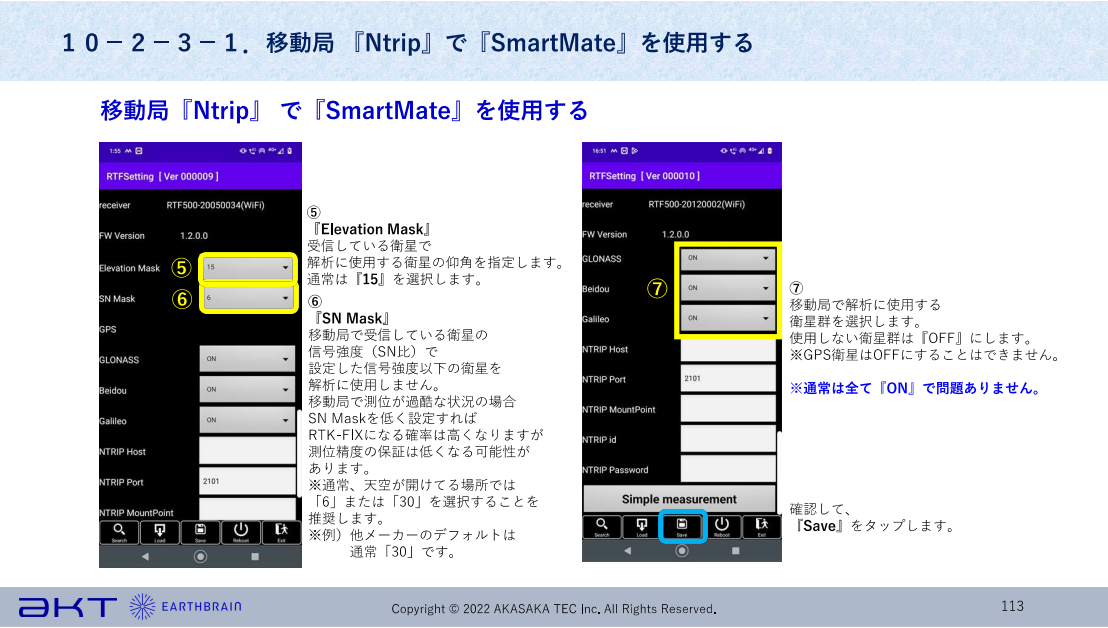Tap Exit icon in left phone toolbar
1108x628 pixels.
[281, 533]
